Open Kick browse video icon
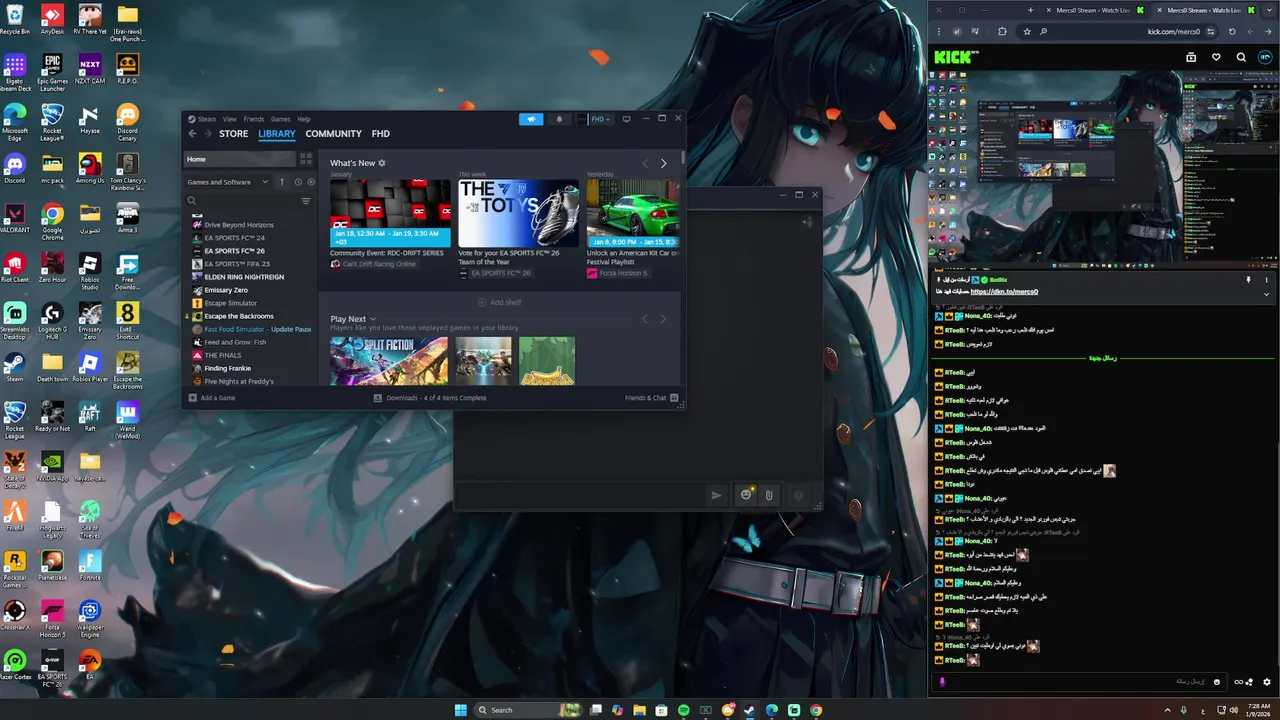 [x=1191, y=57]
